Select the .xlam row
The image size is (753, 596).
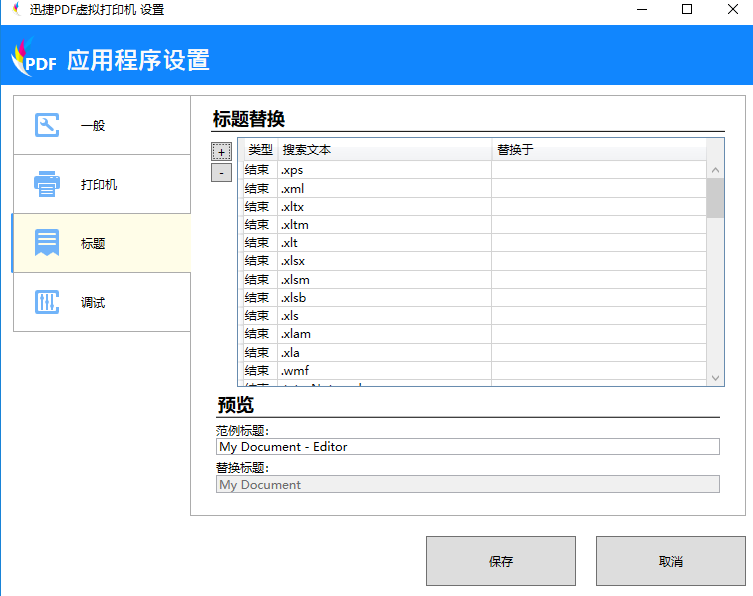click(x=474, y=334)
